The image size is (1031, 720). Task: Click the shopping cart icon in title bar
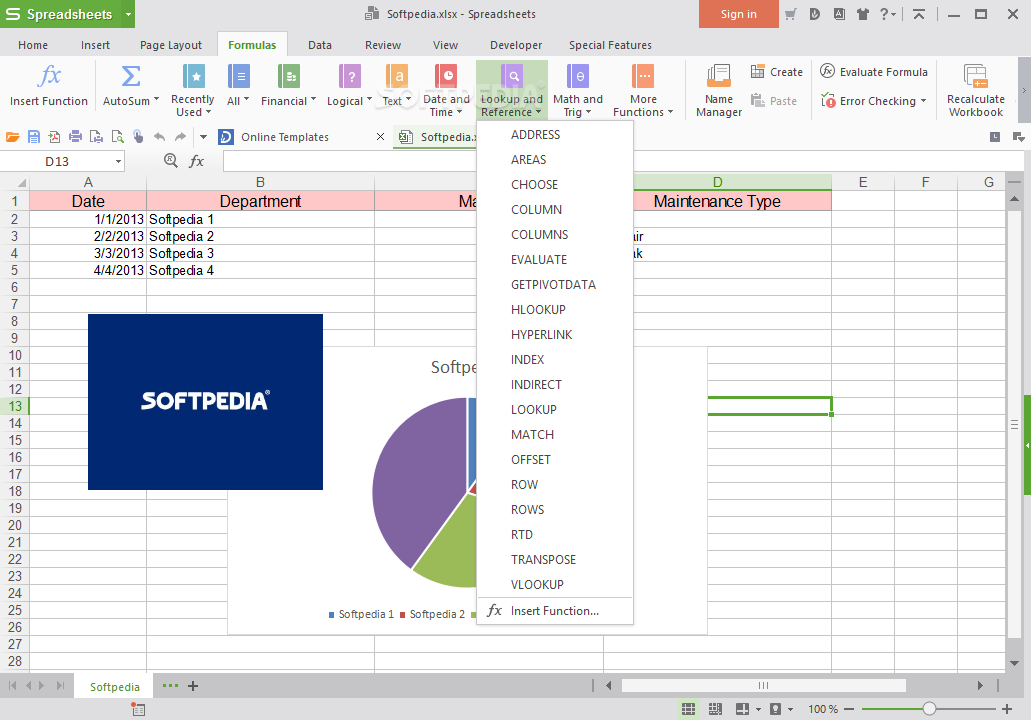(790, 14)
